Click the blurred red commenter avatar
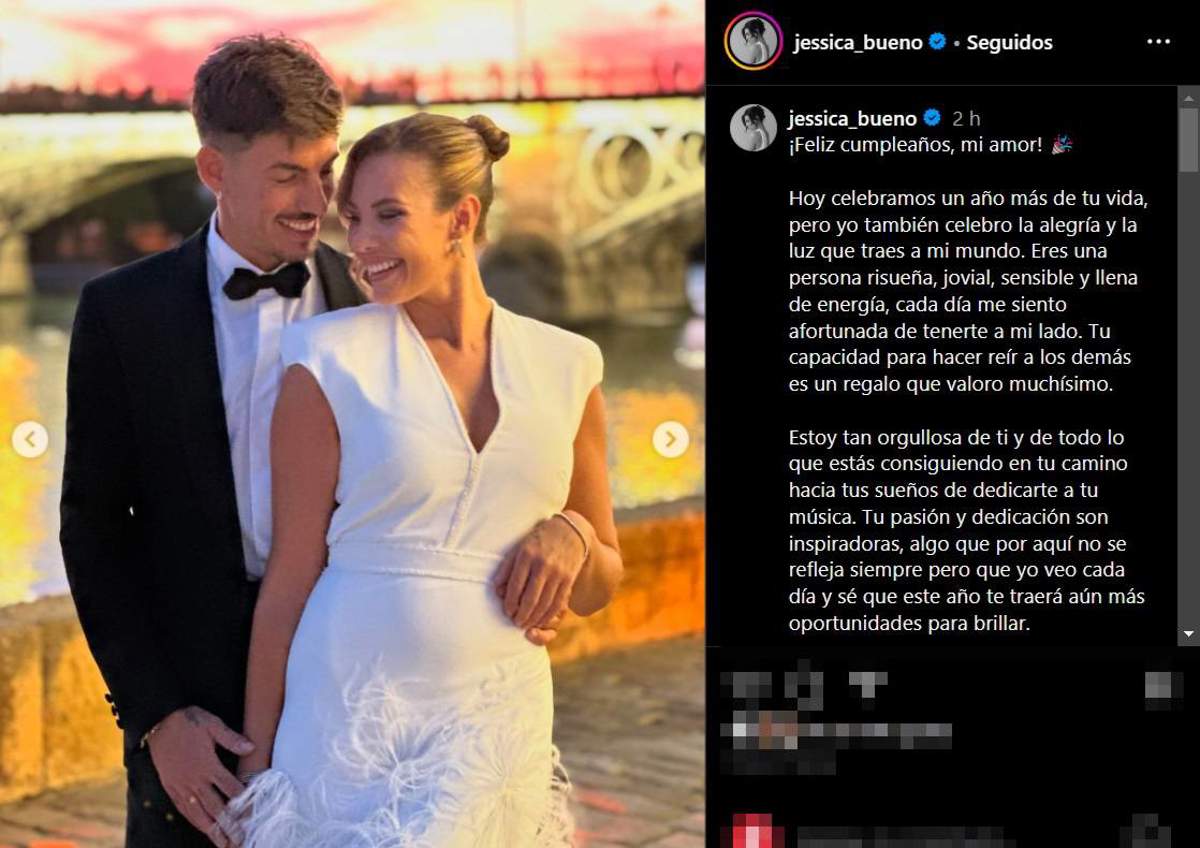Viewport: 1200px width, 848px height. tap(752, 831)
